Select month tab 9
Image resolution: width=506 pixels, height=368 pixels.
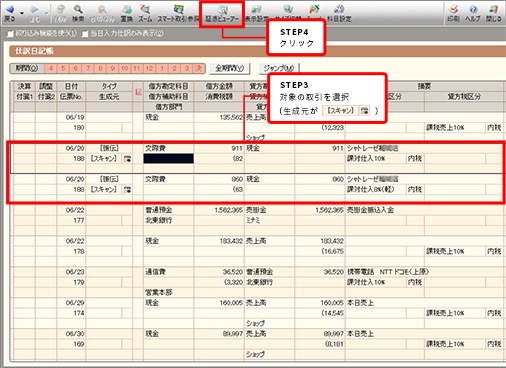[113, 68]
